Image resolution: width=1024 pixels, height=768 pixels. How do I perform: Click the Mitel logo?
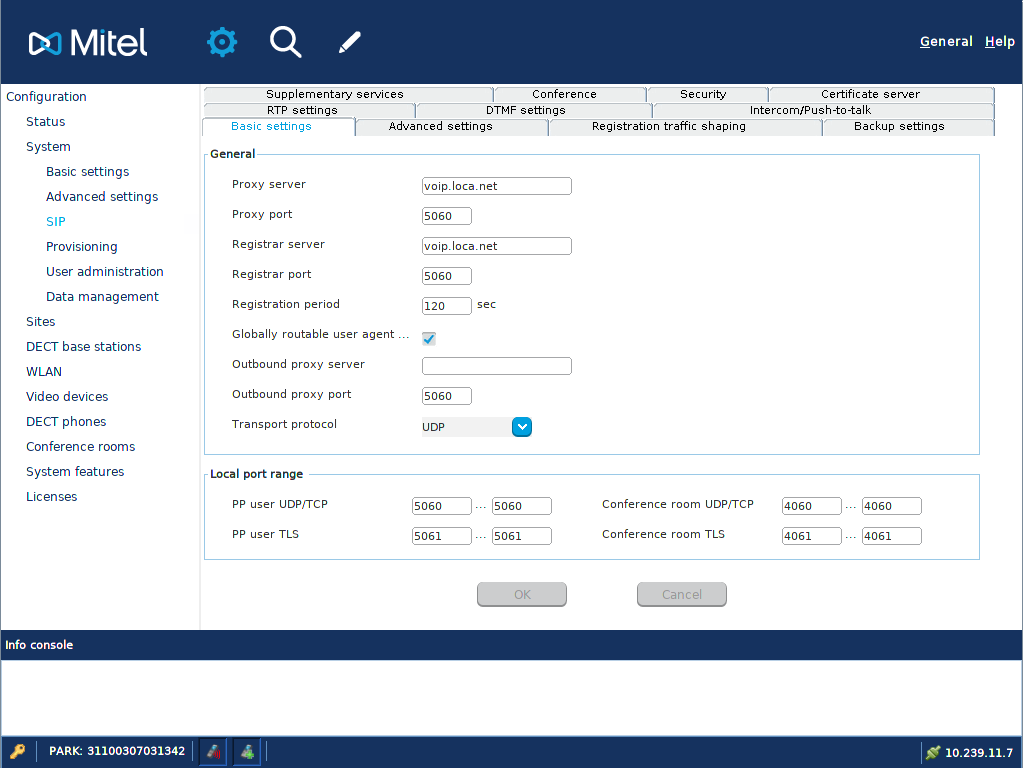tap(88, 42)
